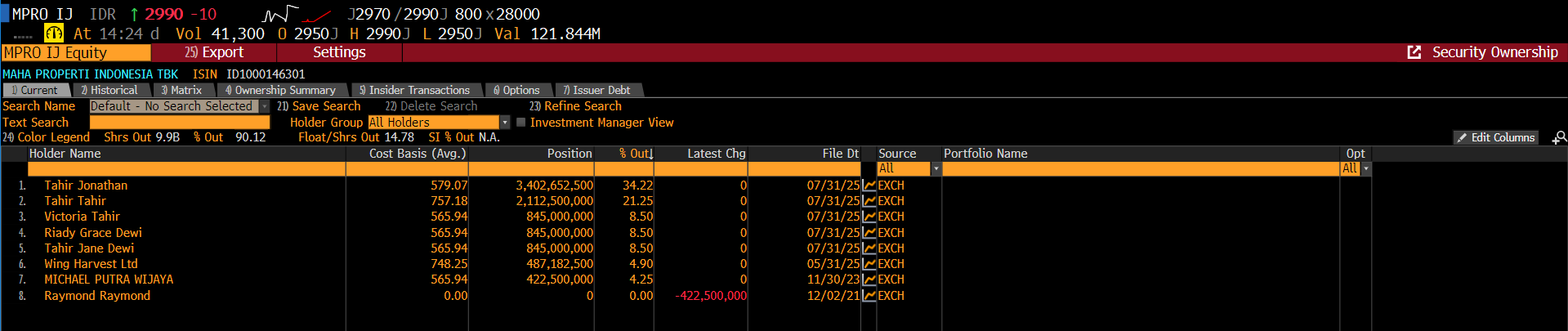Toggle the Investment Manager View checkbox
This screenshot has width=1568, height=331.
click(520, 123)
